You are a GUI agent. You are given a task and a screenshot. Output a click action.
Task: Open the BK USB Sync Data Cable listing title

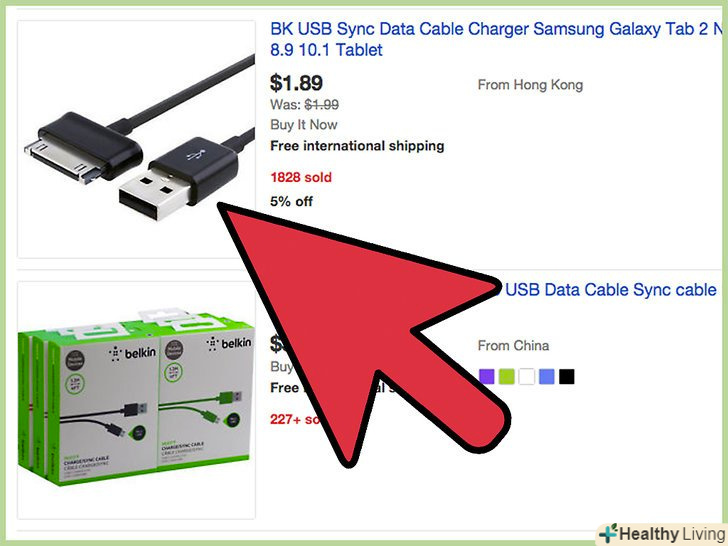coord(497,39)
